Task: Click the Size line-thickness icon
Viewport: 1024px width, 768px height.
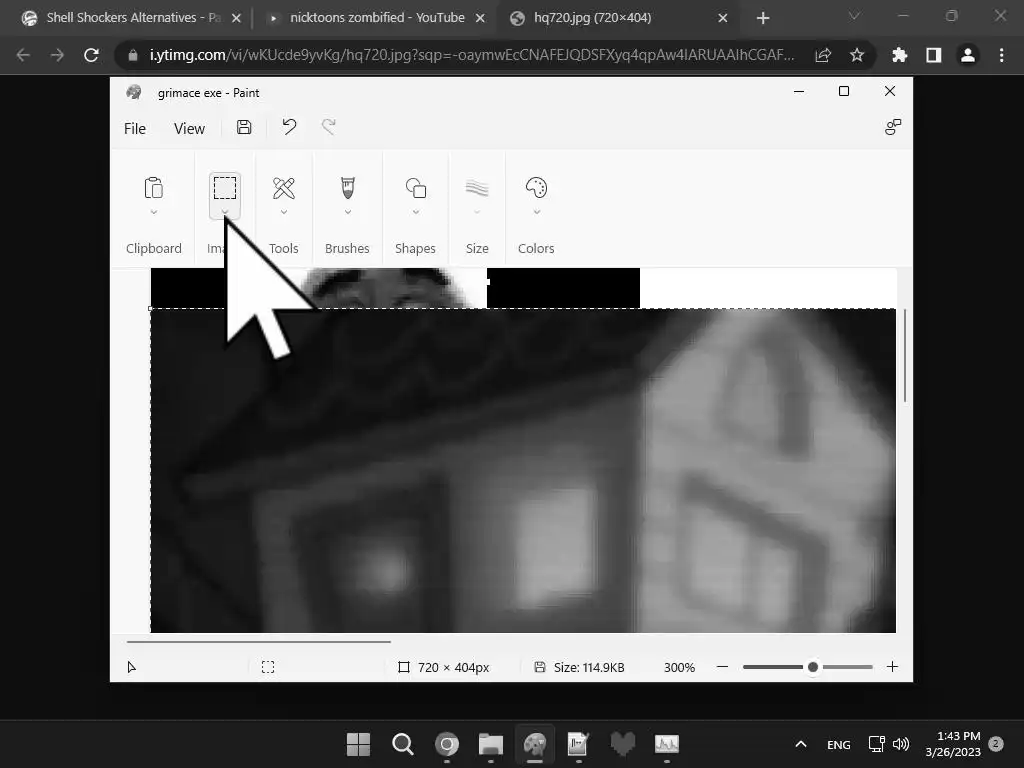Action: [x=477, y=188]
